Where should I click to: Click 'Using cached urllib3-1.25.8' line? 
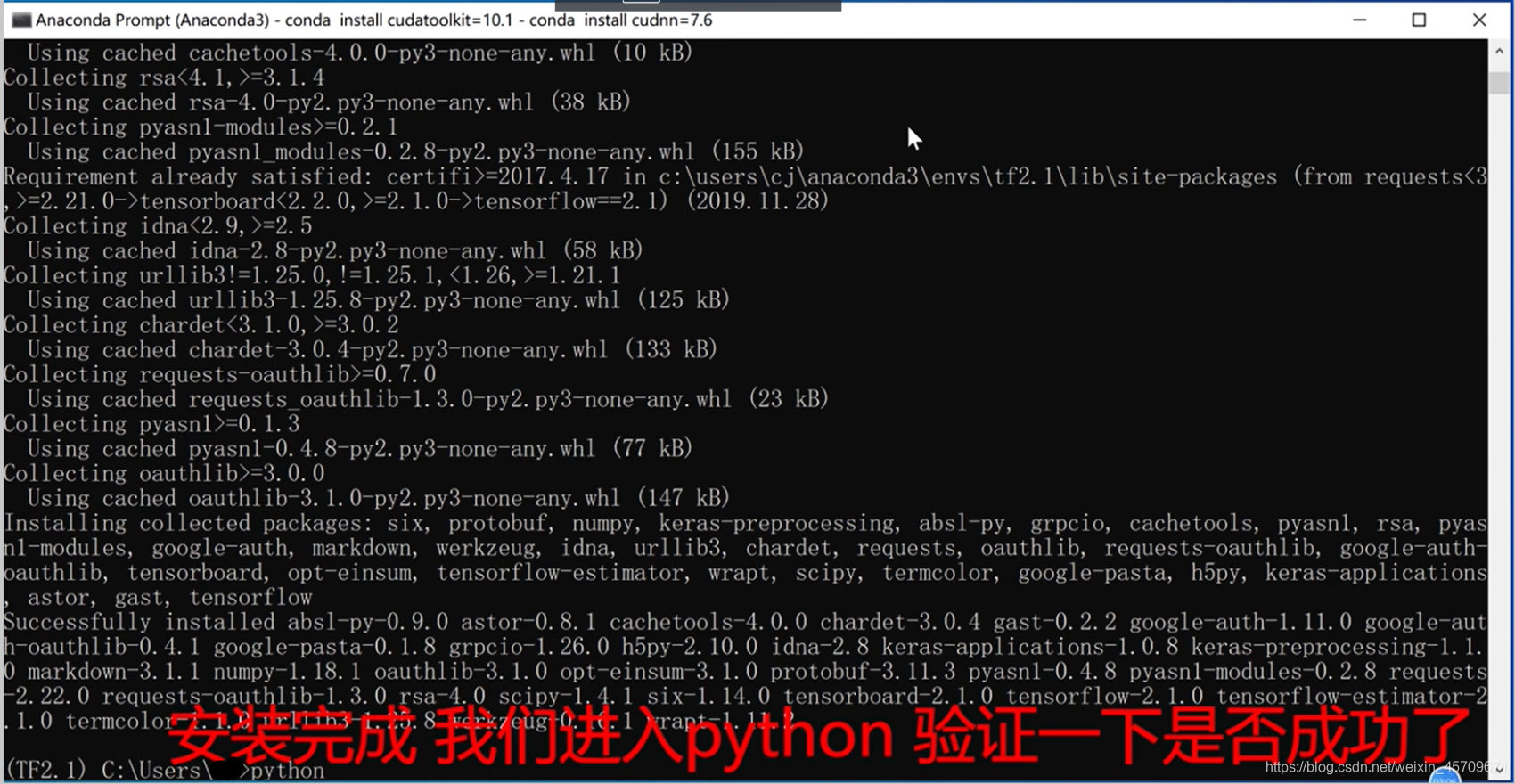point(378,300)
